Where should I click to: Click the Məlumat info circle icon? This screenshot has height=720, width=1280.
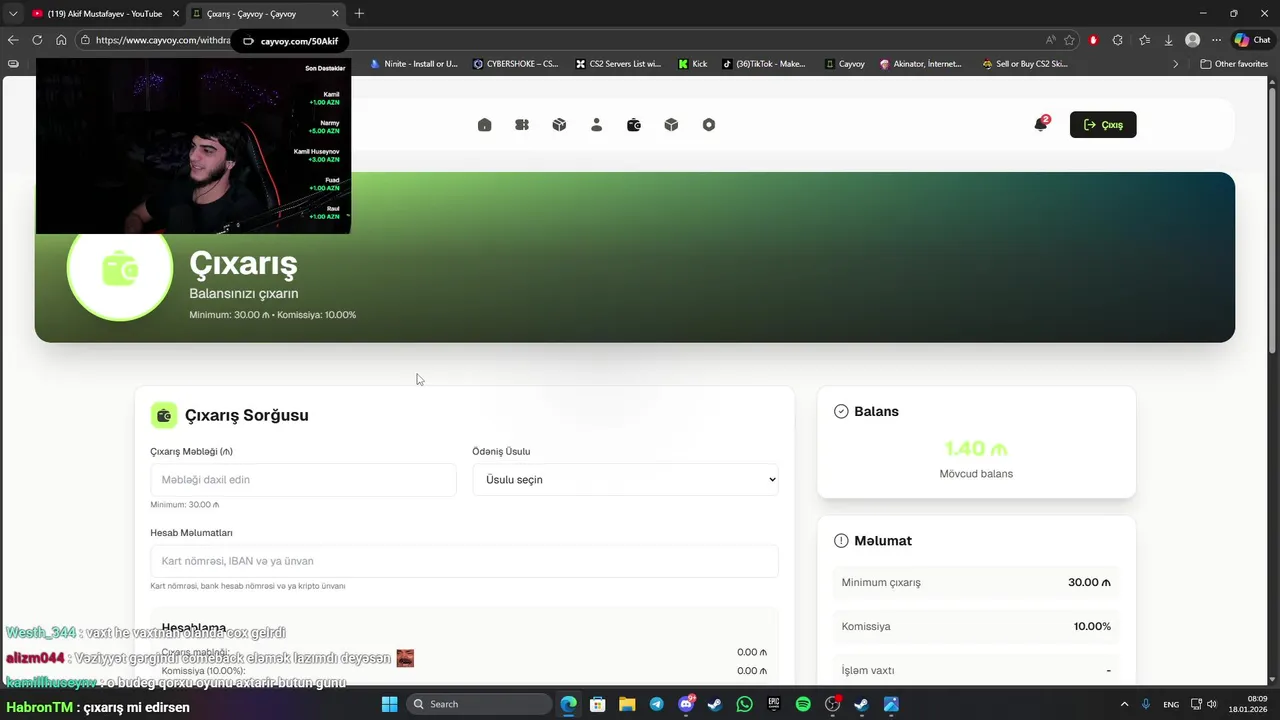(x=841, y=541)
